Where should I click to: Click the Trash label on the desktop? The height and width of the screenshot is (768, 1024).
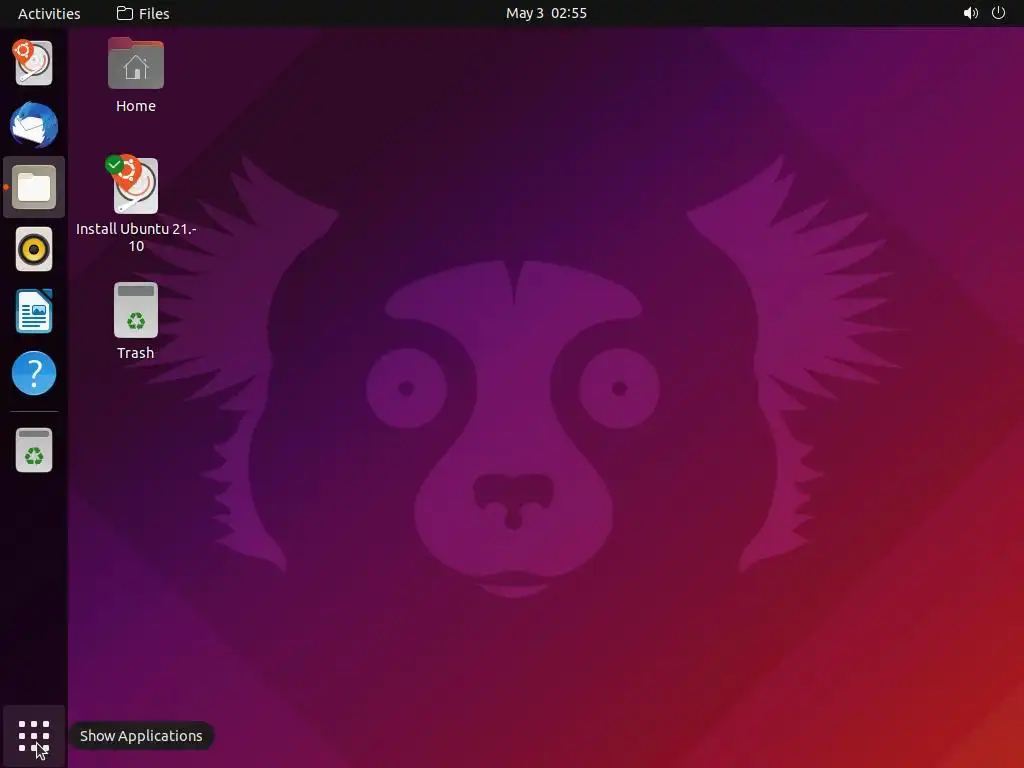[136, 353]
